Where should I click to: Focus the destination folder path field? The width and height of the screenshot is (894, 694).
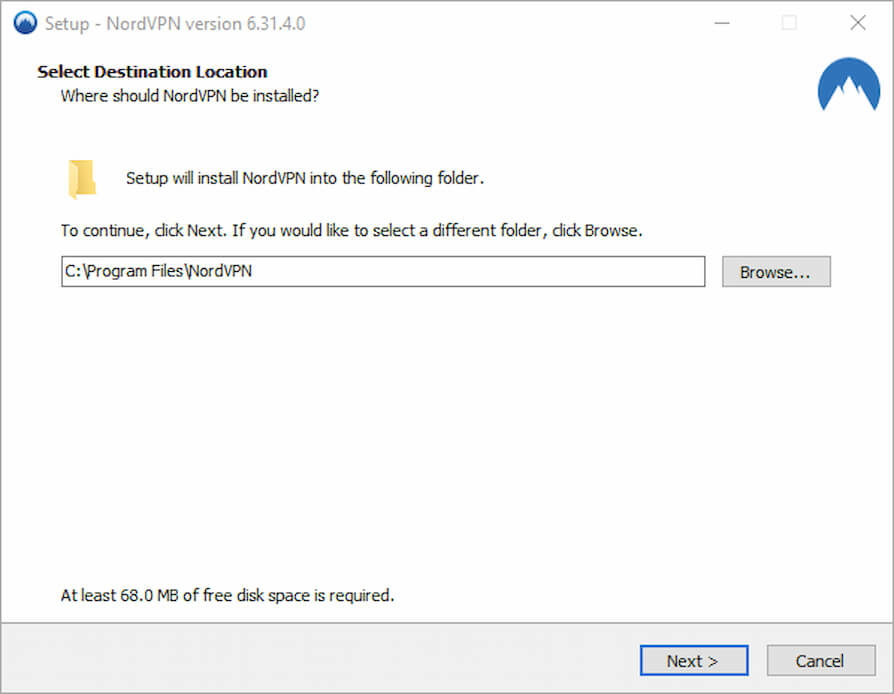point(383,271)
